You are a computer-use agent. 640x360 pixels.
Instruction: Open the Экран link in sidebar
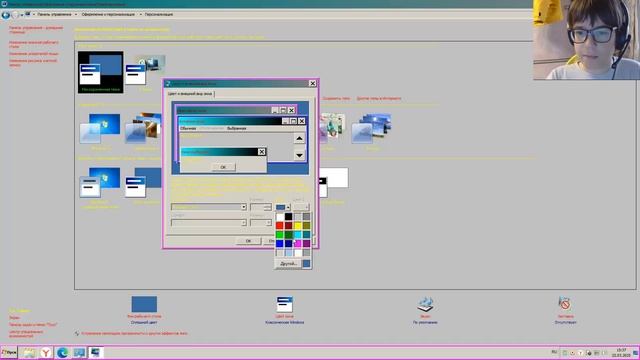14,317
